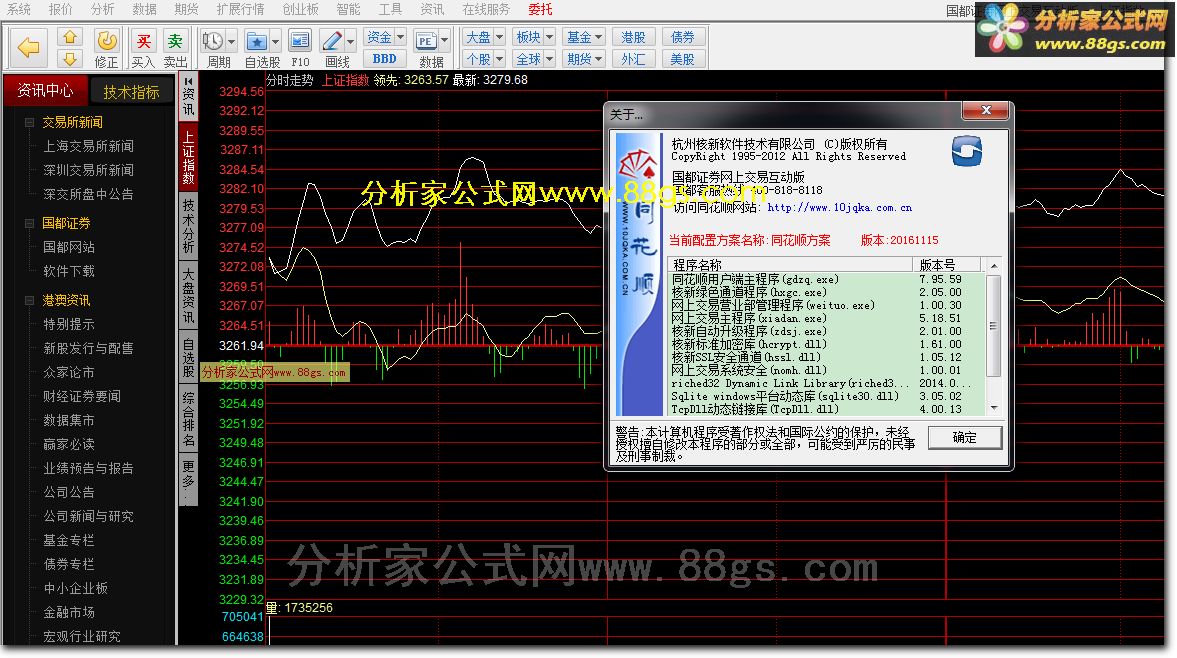Collapse the 交易所新闻 tree node
The width and height of the screenshot is (1177, 658).
(29, 122)
